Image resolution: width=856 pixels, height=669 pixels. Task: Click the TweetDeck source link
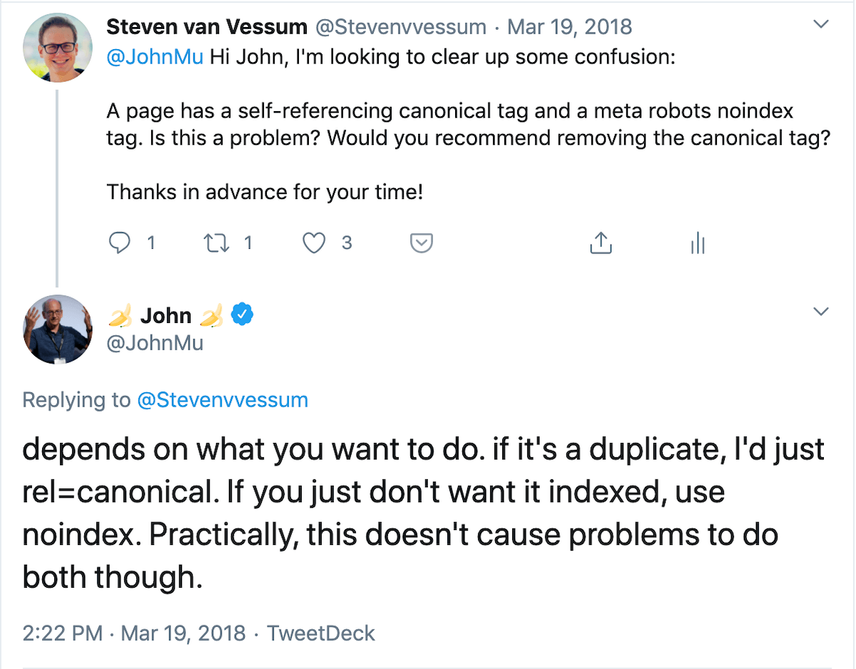320,633
